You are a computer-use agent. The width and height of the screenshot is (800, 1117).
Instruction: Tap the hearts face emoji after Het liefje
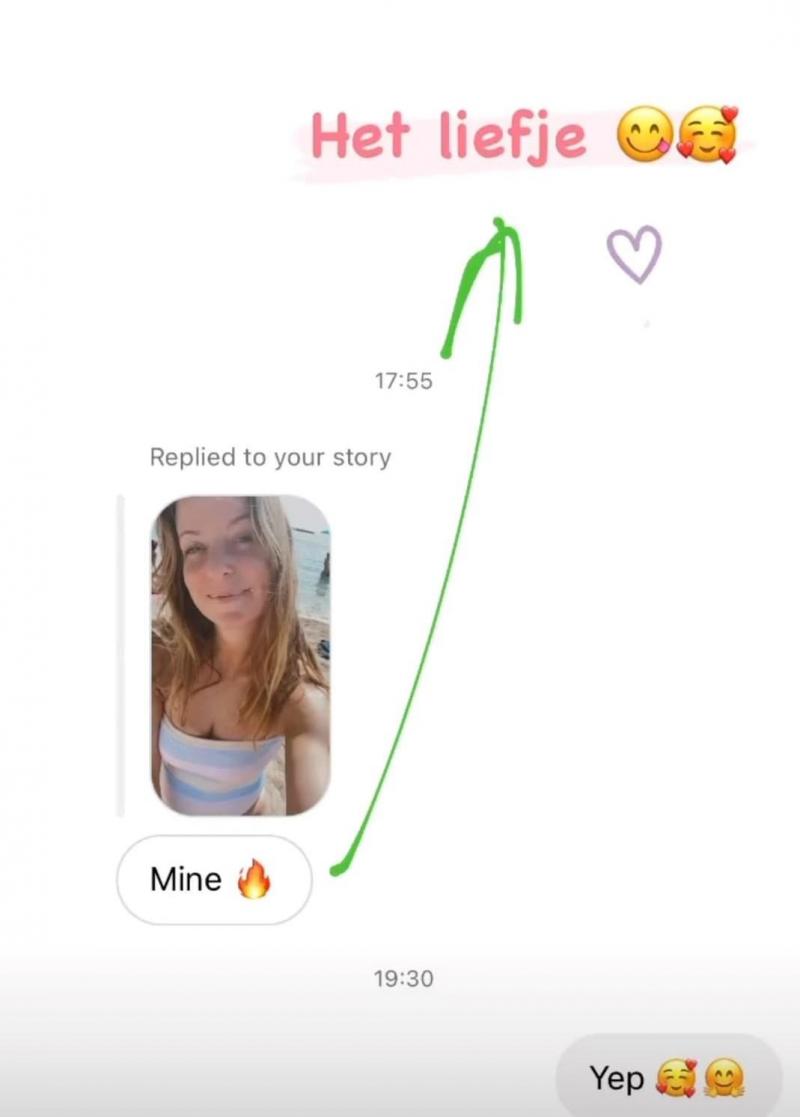point(706,135)
